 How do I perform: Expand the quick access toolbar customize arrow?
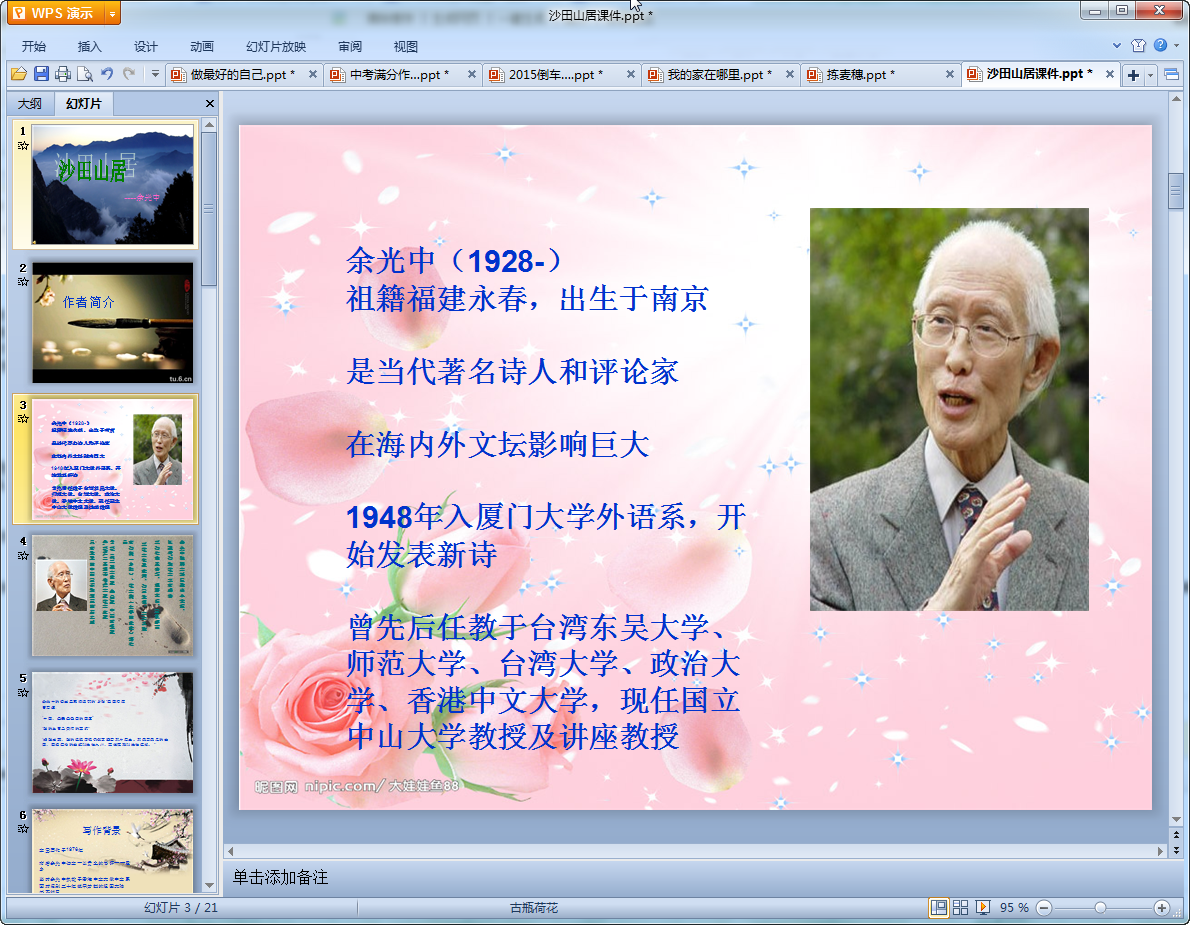[x=155, y=74]
